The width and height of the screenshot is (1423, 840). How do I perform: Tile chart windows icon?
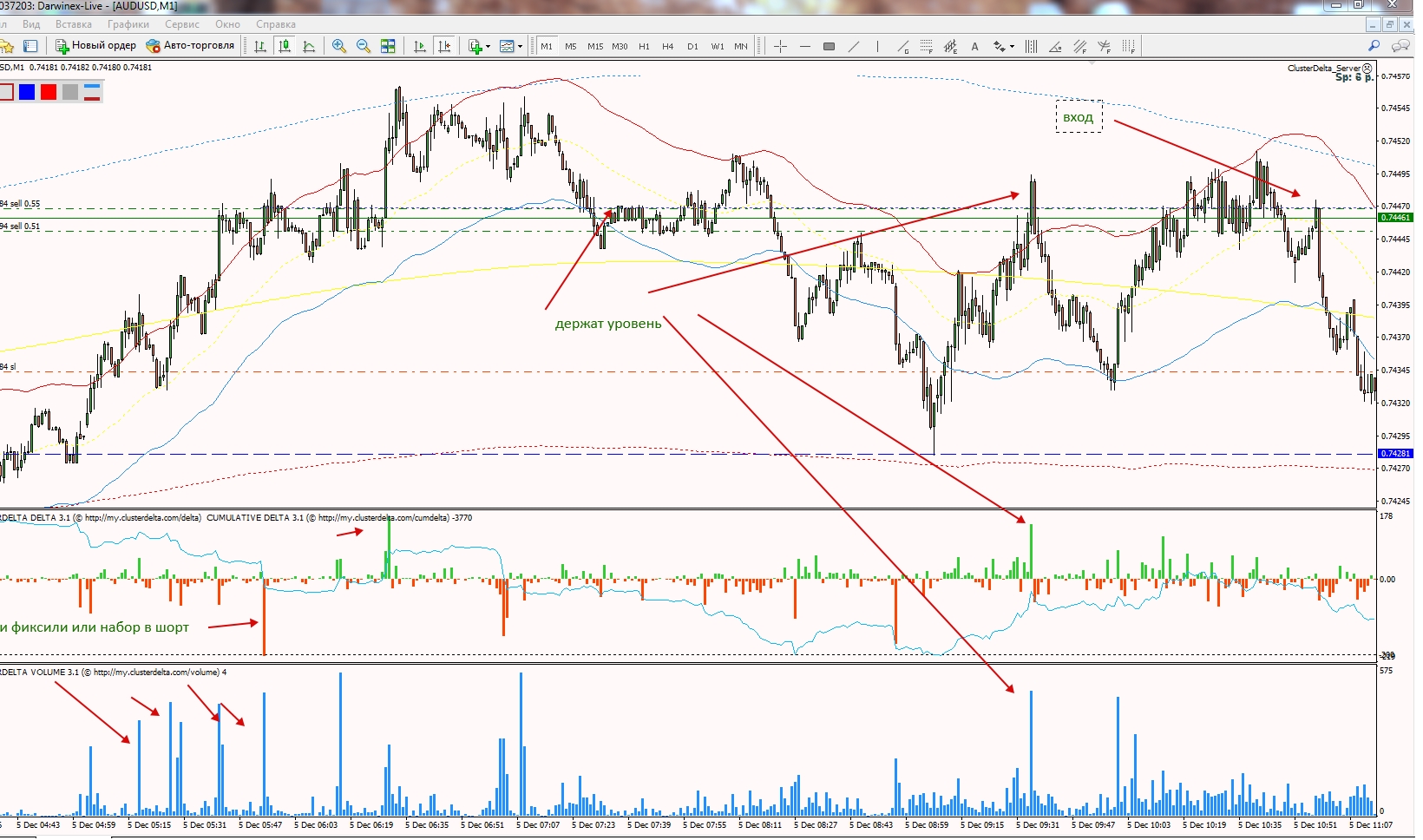[388, 46]
